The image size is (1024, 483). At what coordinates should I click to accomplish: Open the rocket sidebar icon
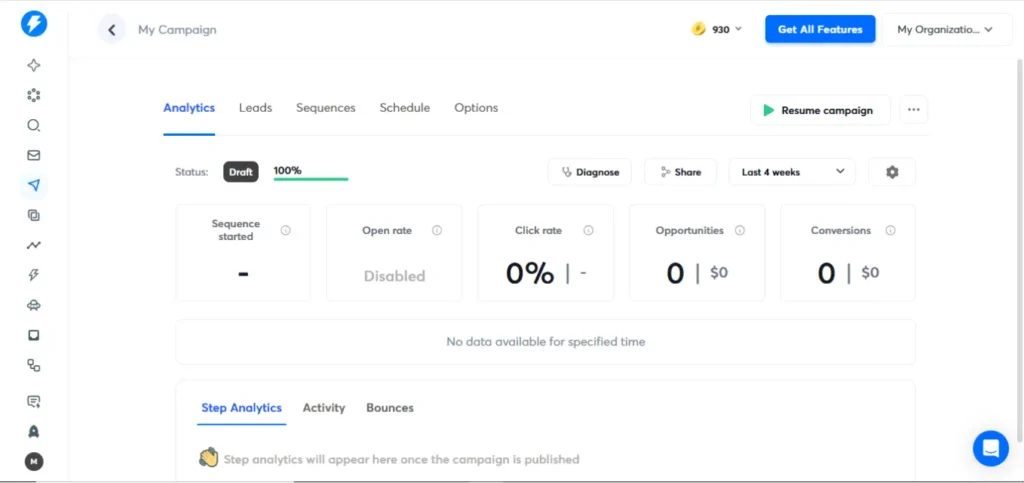point(34,431)
